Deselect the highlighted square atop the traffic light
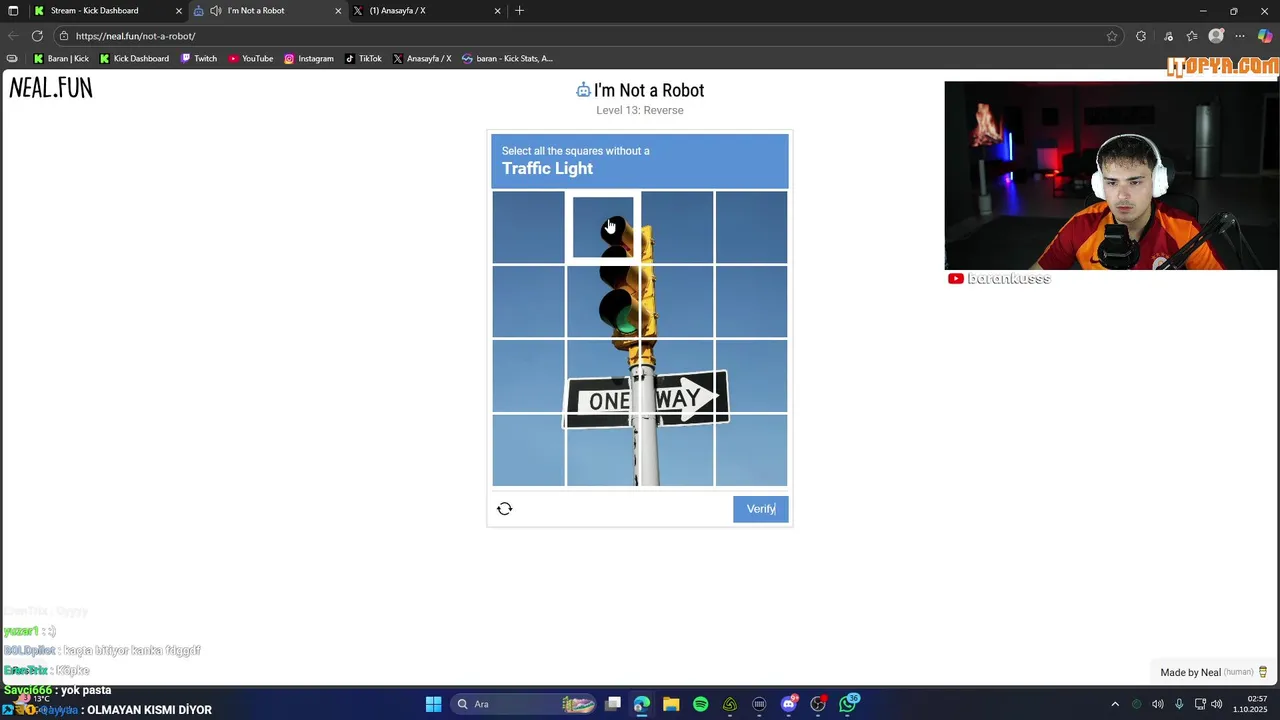1280x720 pixels. click(603, 227)
